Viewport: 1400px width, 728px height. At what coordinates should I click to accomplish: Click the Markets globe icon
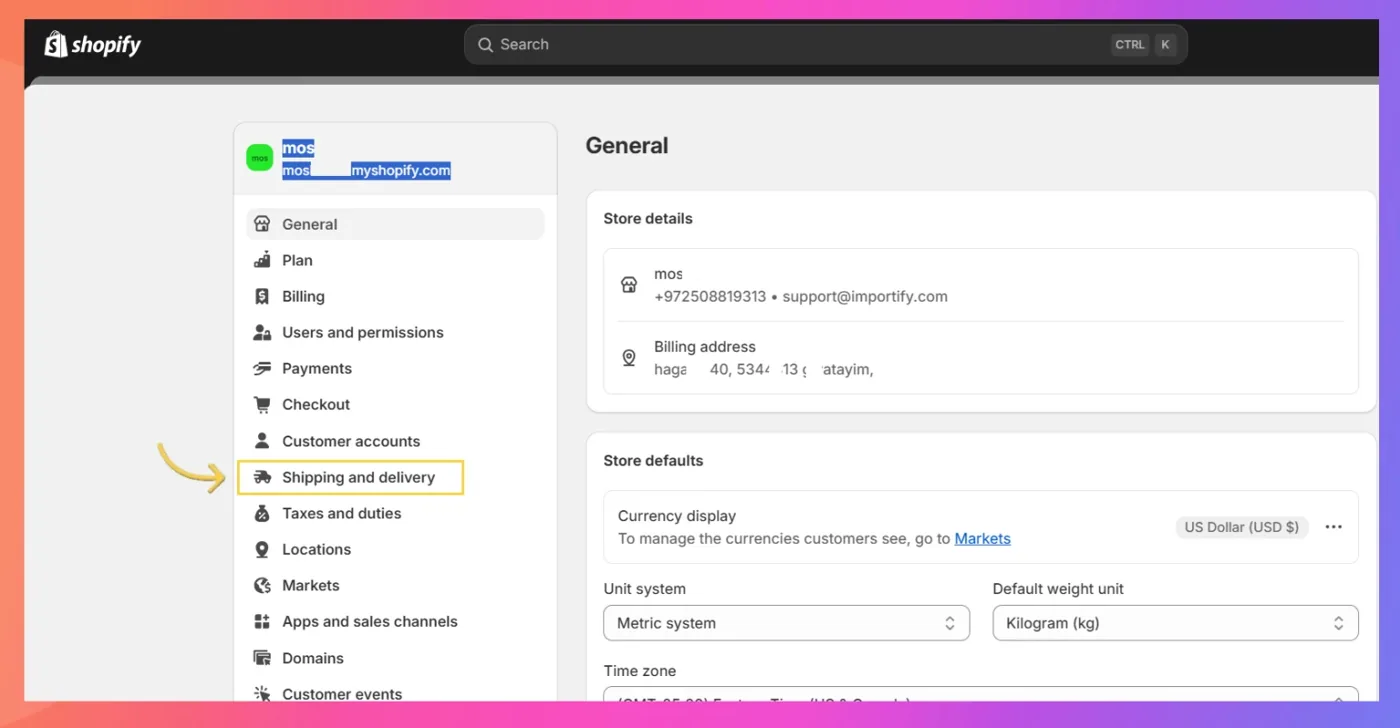point(262,585)
